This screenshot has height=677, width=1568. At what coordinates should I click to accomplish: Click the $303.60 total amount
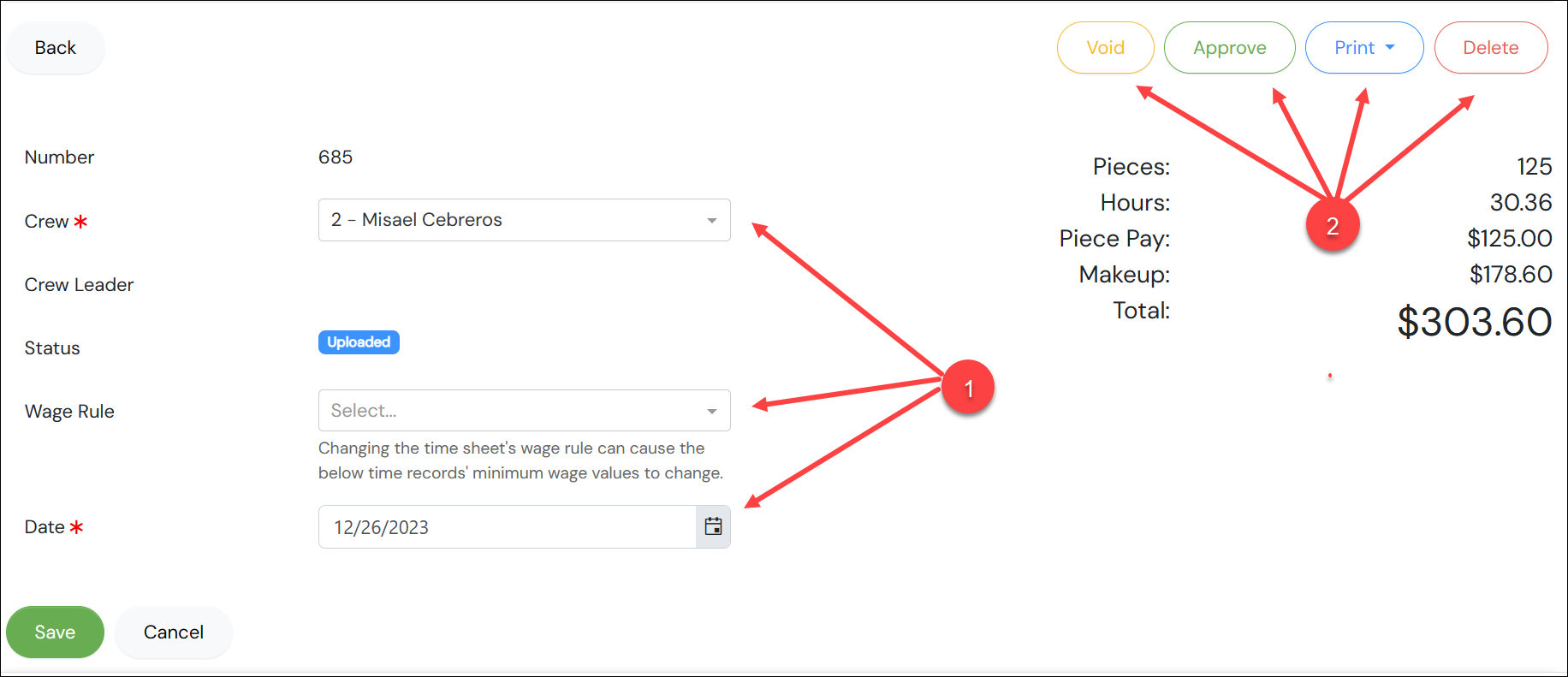point(1474,322)
